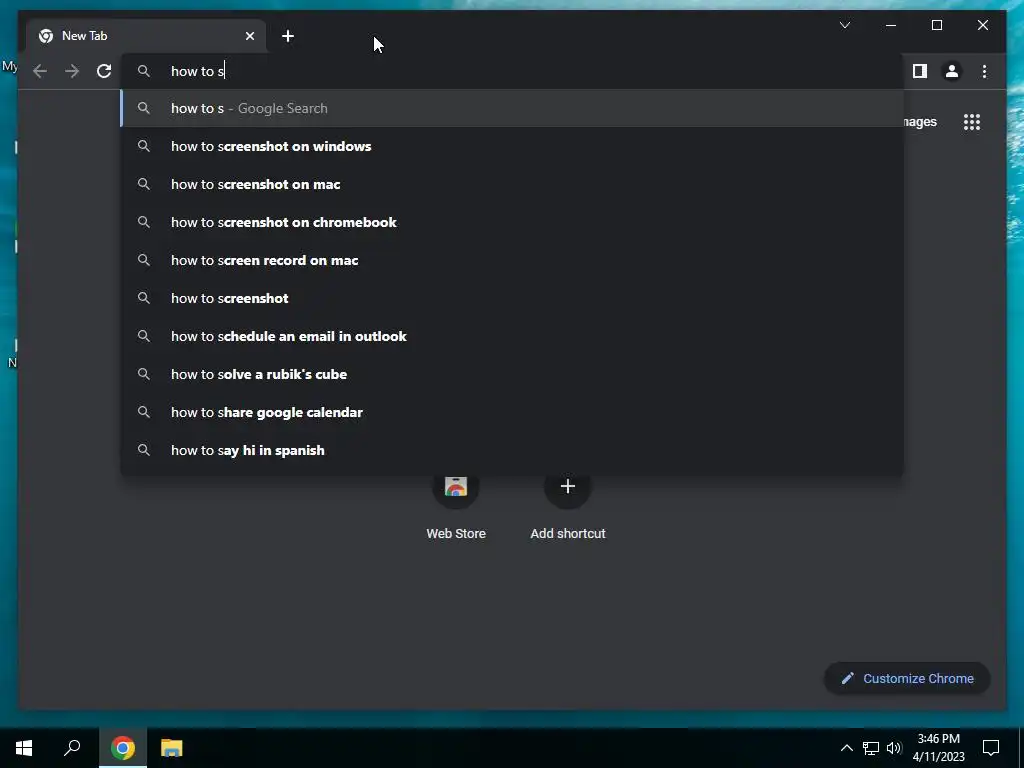This screenshot has width=1024, height=768.
Task: Maximize the Chrome window
Action: click(936, 25)
